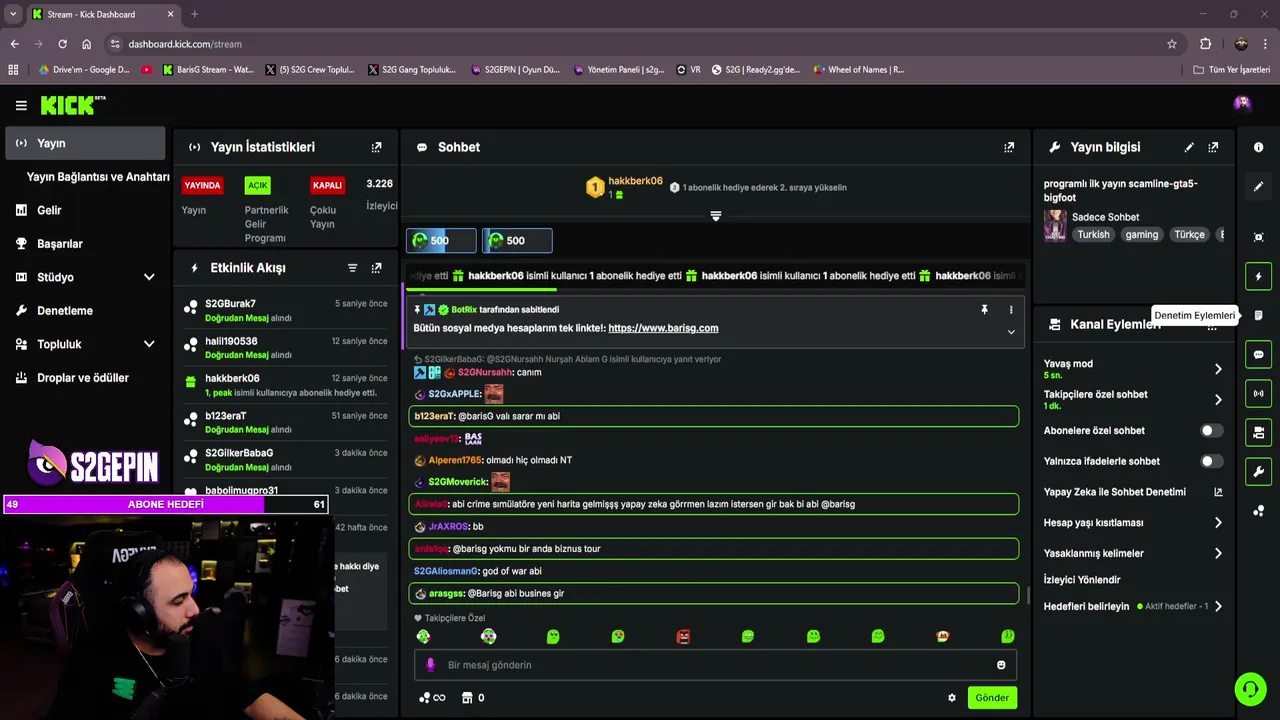Image resolution: width=1280 pixels, height=720 pixels.
Task: Toggle Abonelere özel sohbet switch
Action: (x=1211, y=431)
